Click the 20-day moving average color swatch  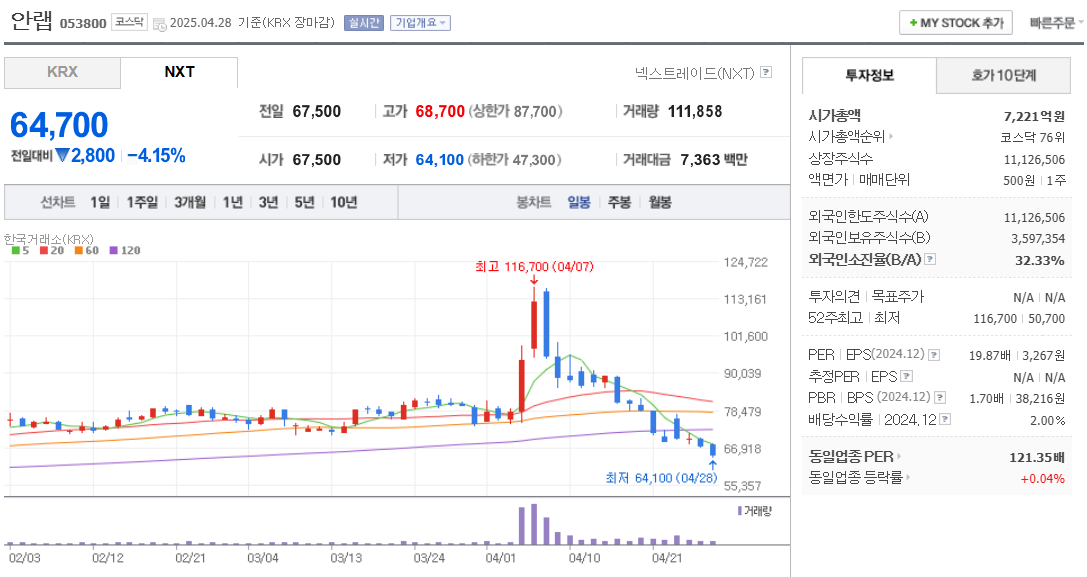[x=43, y=251]
